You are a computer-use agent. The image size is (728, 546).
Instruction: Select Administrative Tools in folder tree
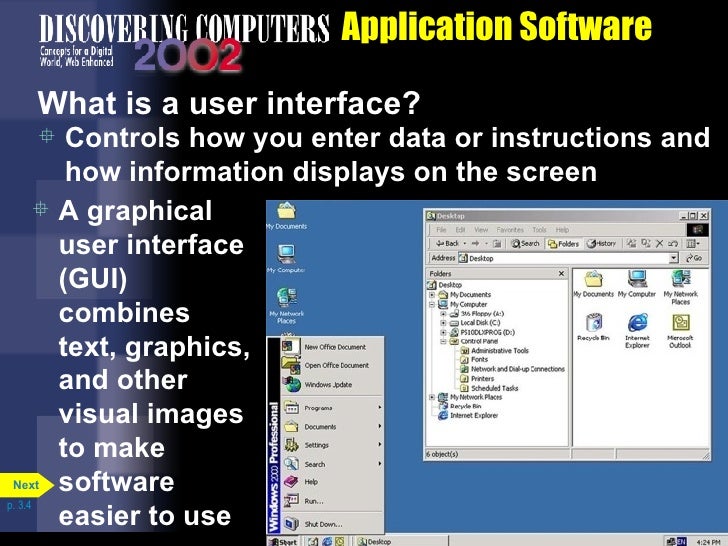[x=494, y=351]
